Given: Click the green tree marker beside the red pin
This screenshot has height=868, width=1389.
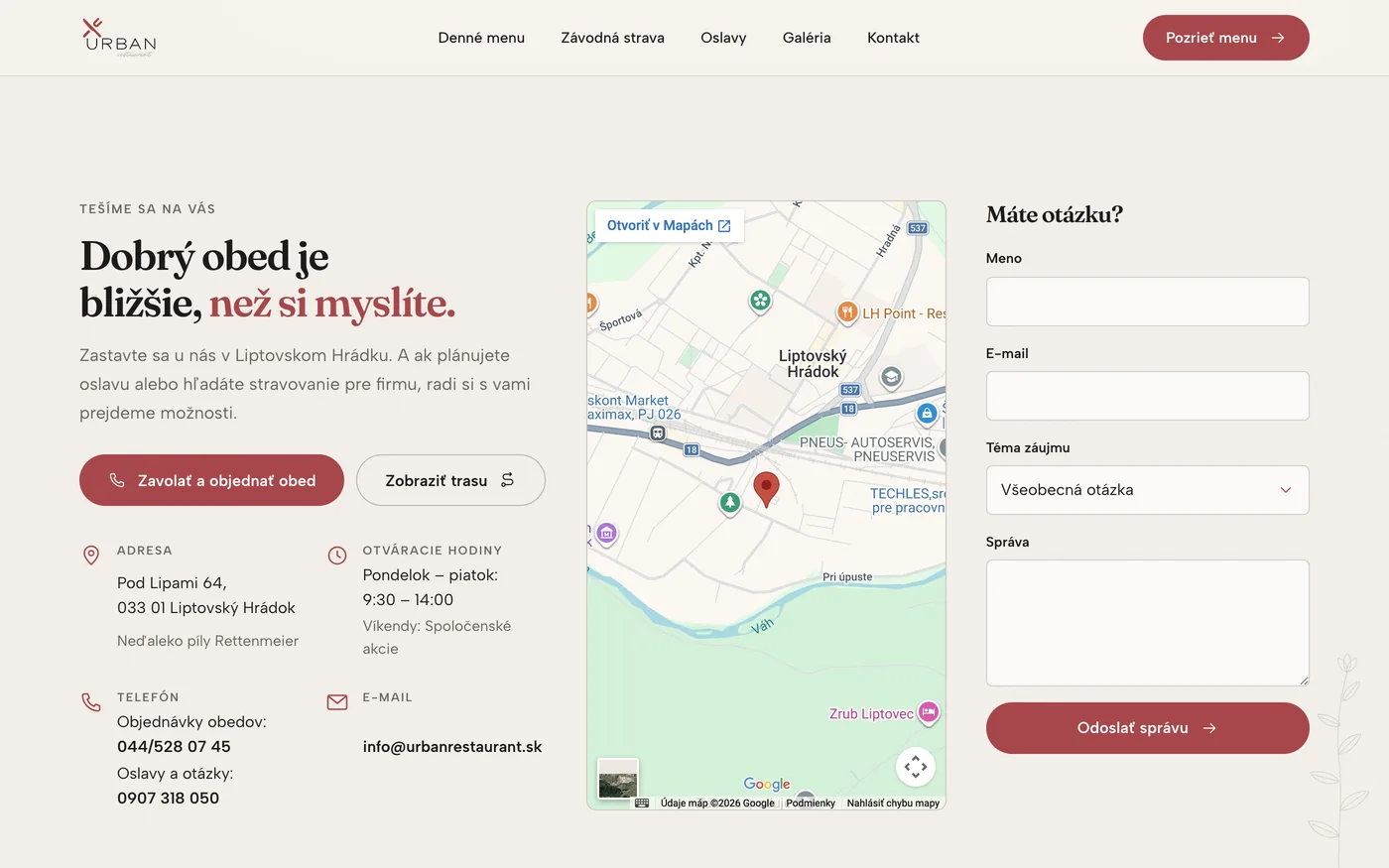Looking at the screenshot, I should 730,503.
